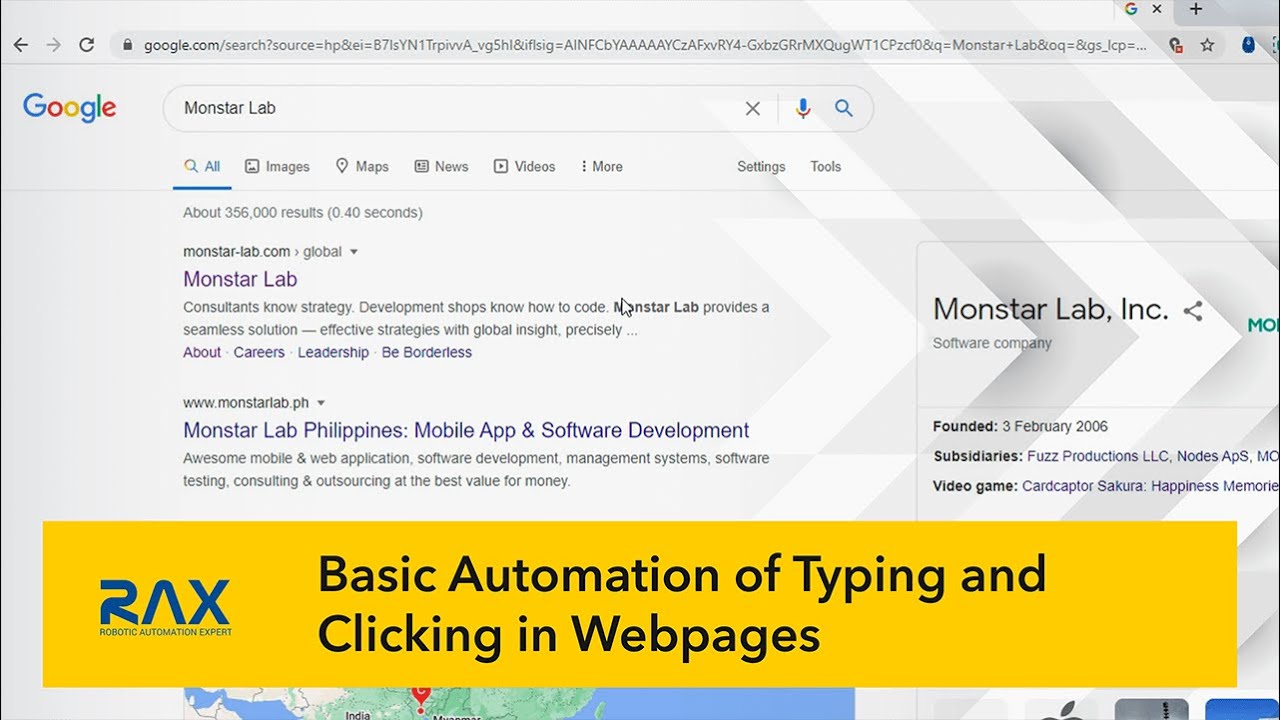1280x720 pixels.
Task: Click the magnifying glass search button
Action: [844, 108]
